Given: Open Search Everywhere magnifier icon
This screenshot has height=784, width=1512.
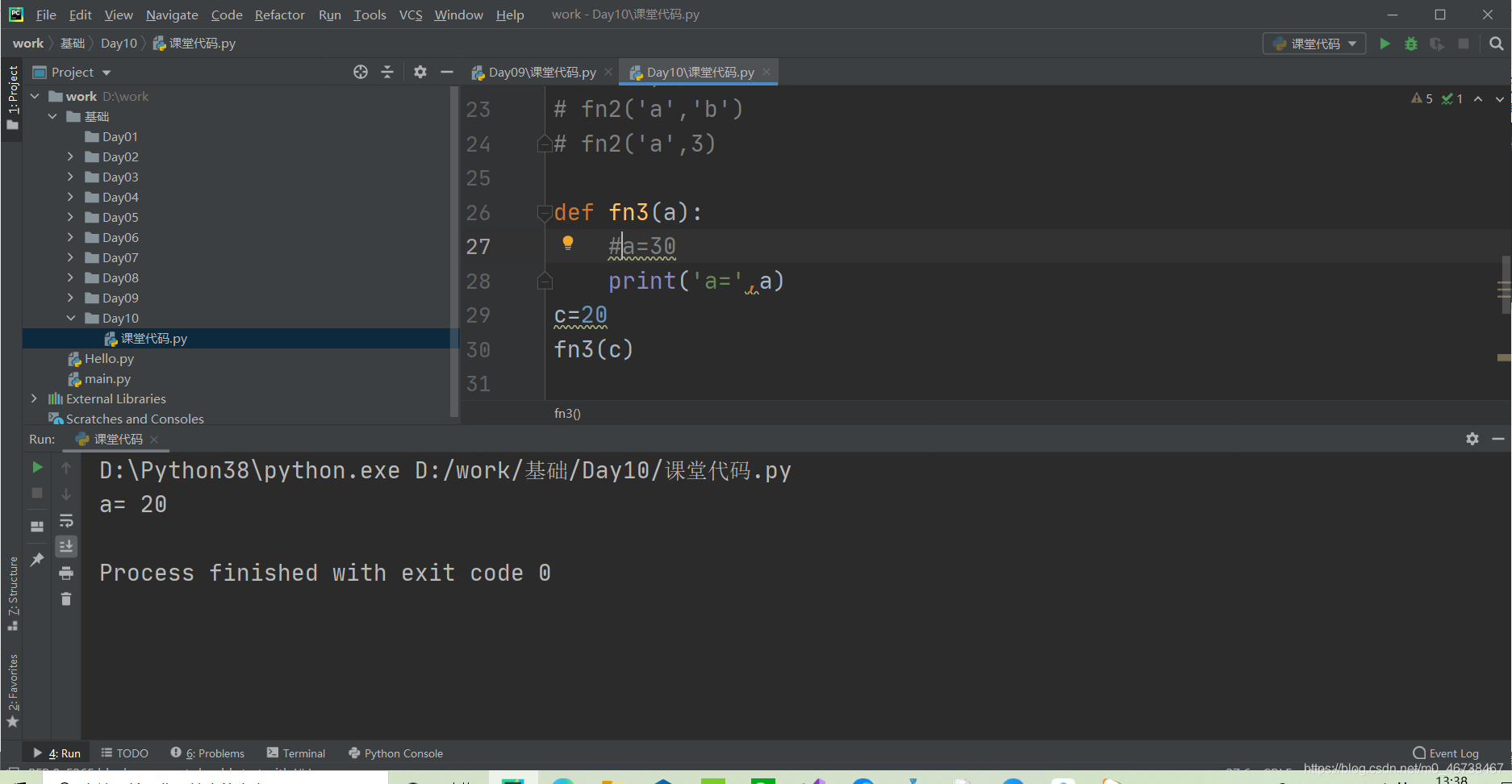Looking at the screenshot, I should (x=1497, y=44).
